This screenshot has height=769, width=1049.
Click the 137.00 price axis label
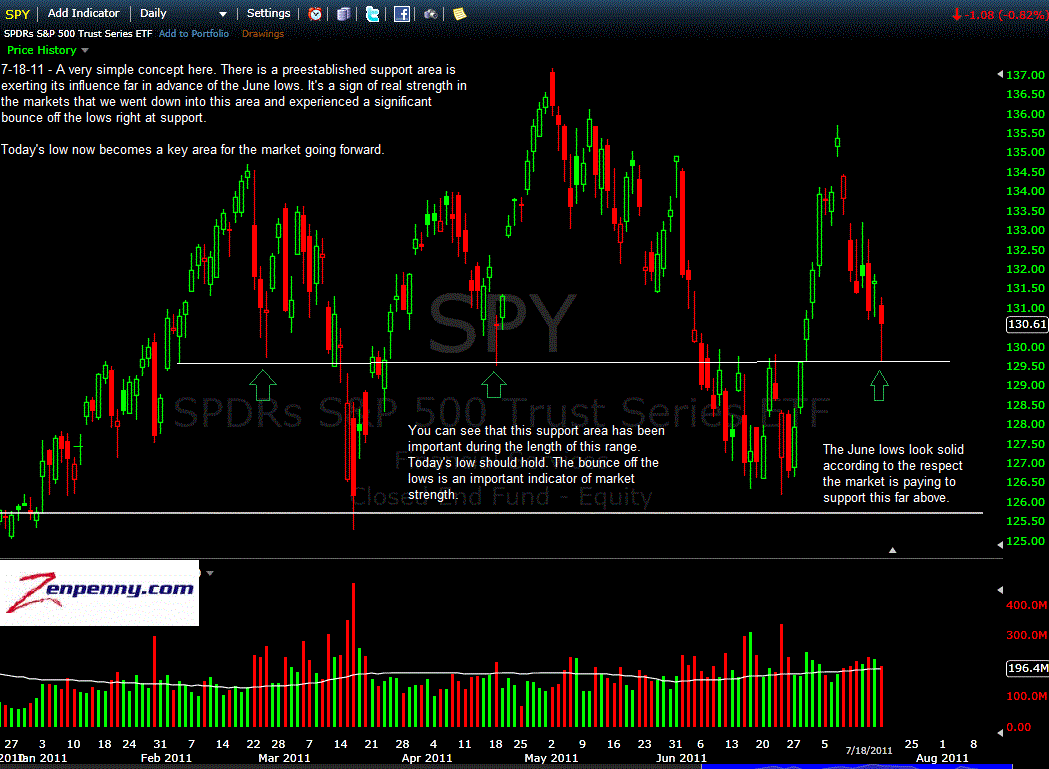[1025, 75]
